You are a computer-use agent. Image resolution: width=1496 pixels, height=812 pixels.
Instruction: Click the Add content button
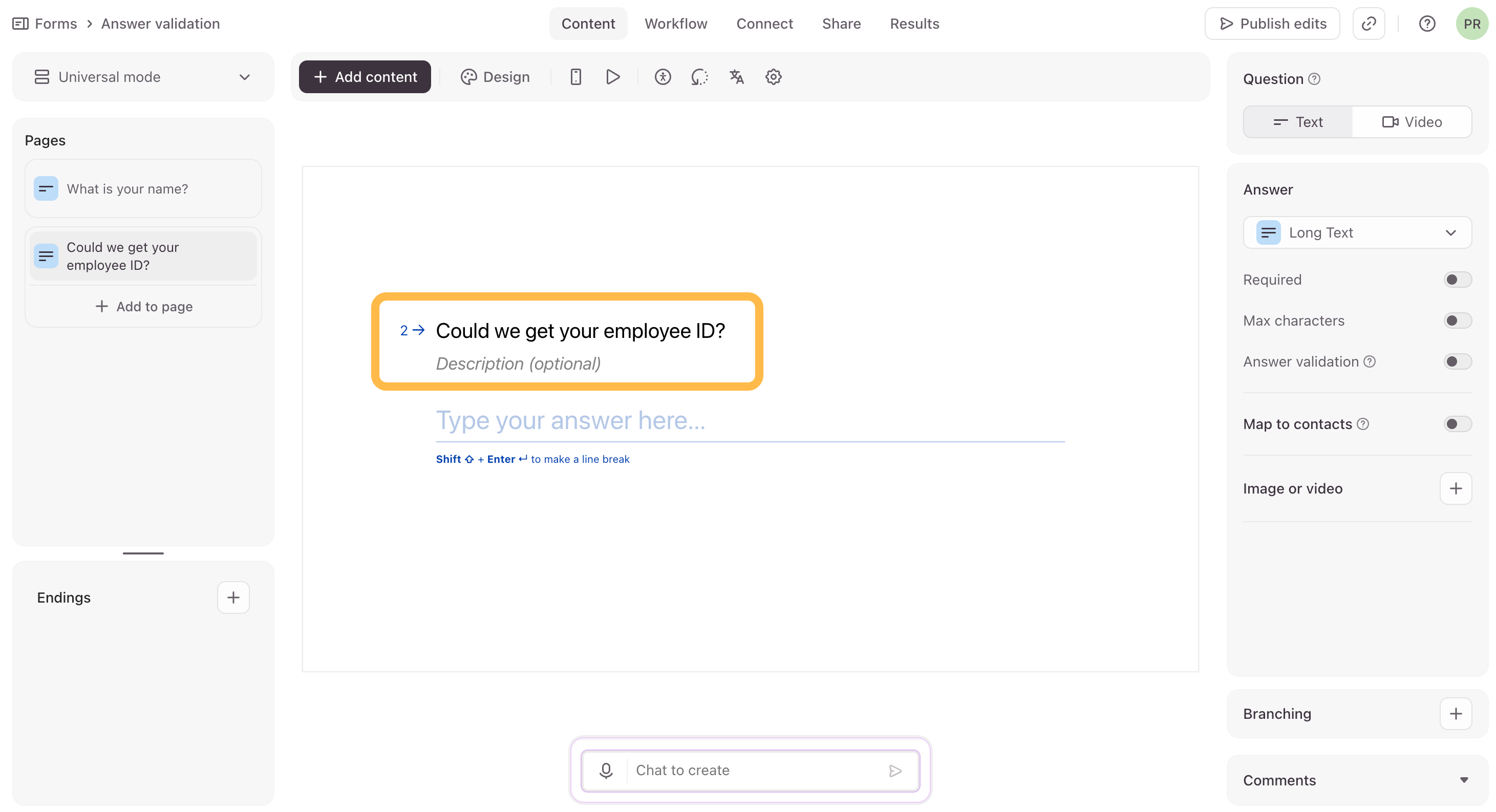coord(365,77)
